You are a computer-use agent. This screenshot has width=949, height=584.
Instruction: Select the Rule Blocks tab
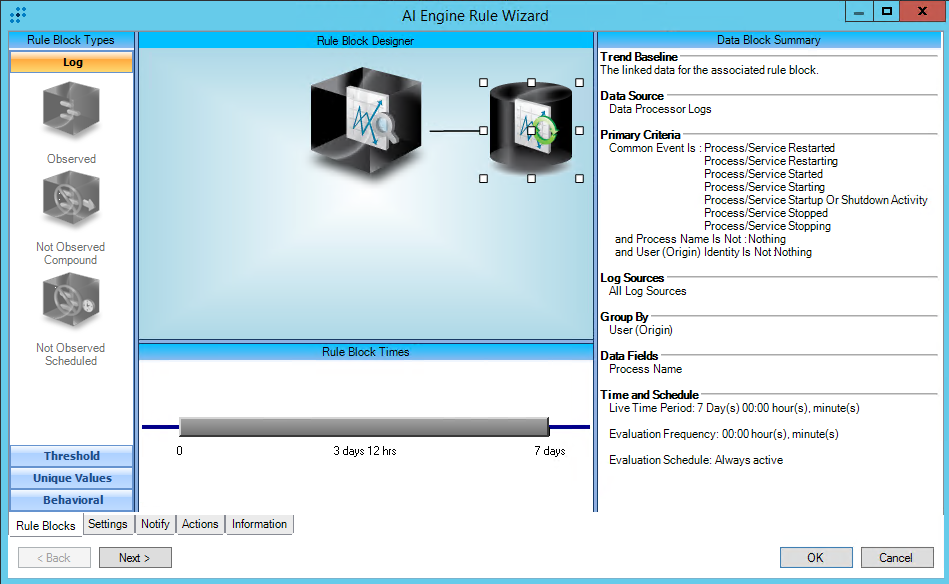tap(46, 525)
